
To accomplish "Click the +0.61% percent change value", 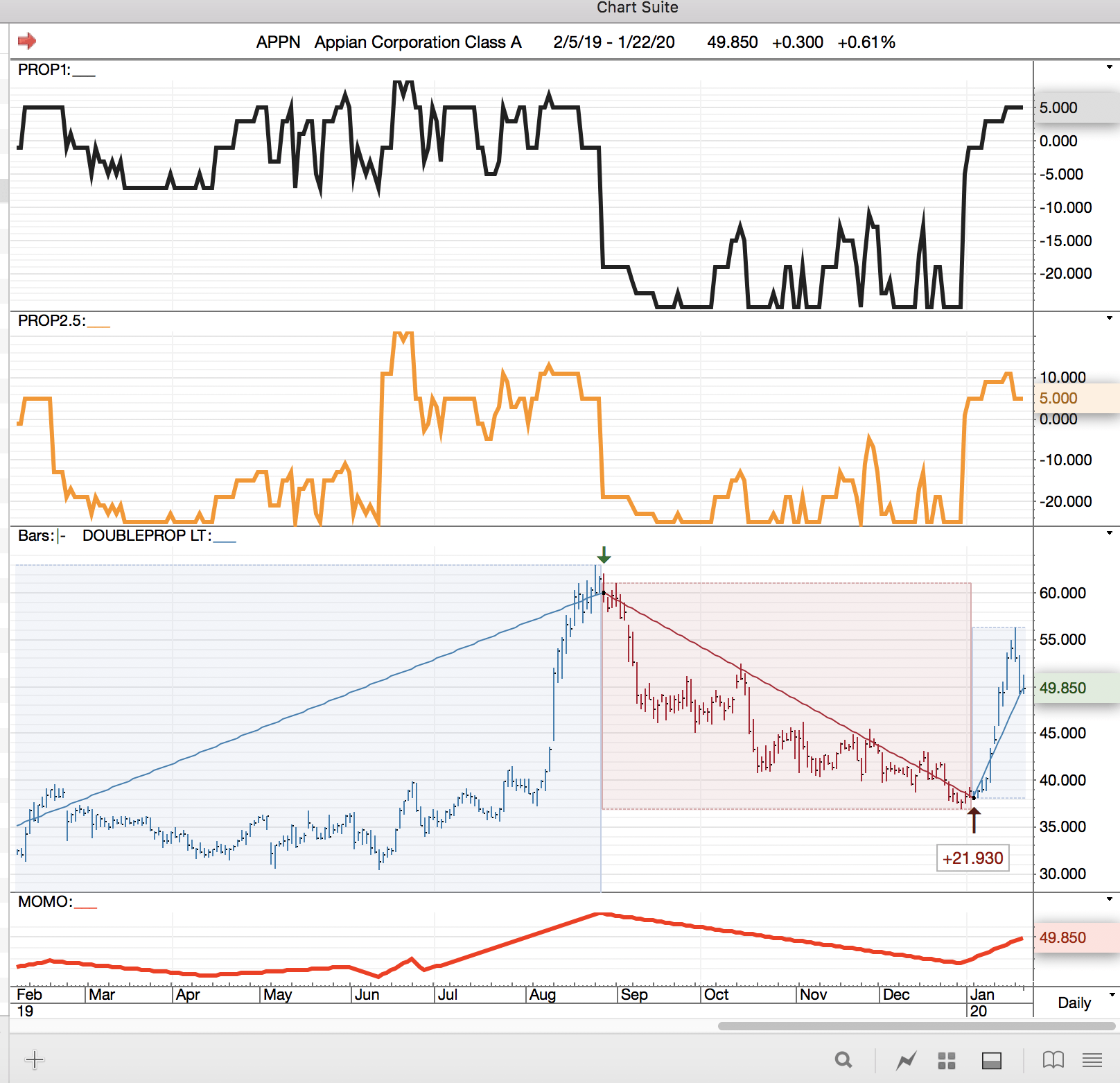I will click(x=866, y=42).
